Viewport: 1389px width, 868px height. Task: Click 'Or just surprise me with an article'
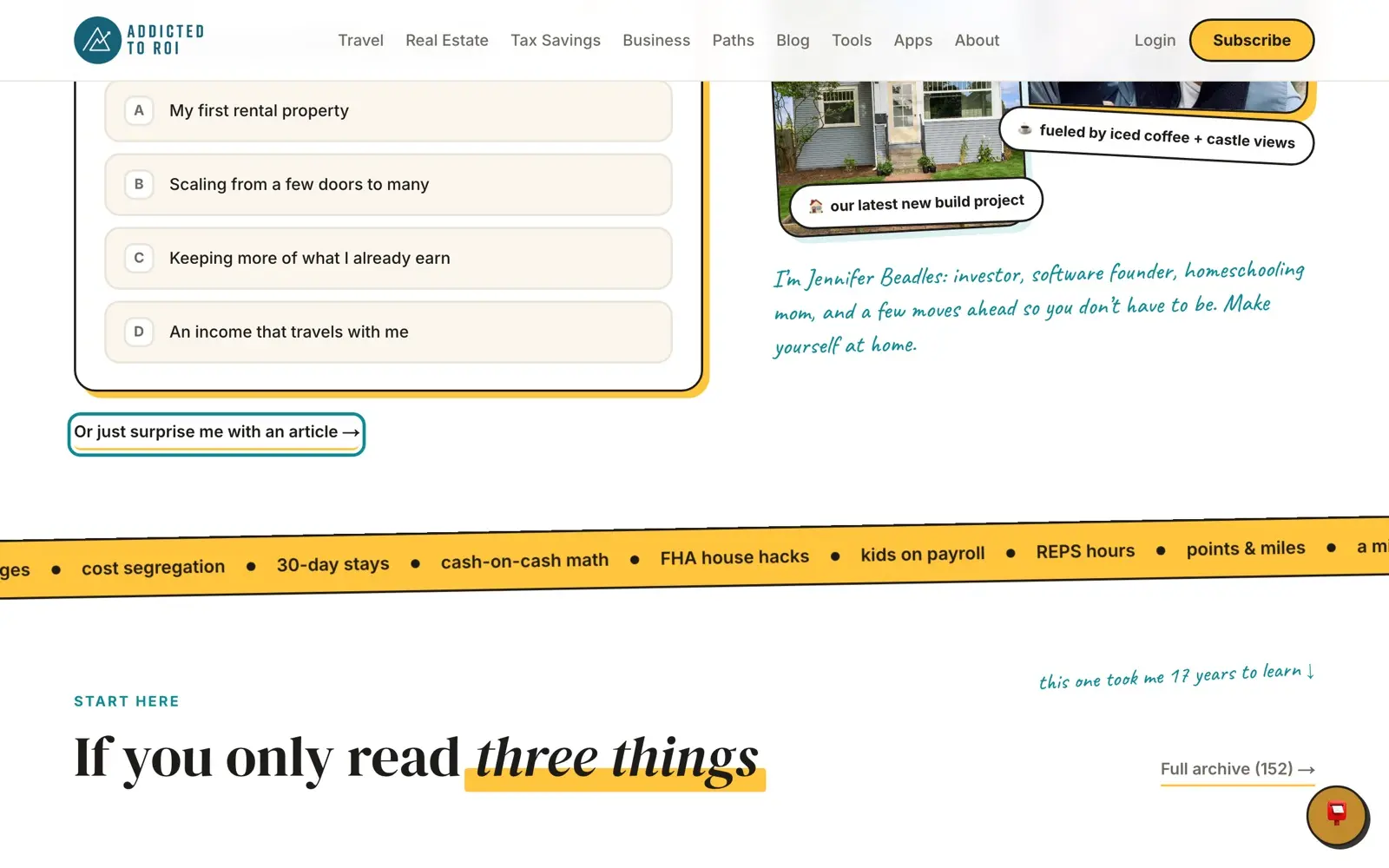tap(216, 433)
